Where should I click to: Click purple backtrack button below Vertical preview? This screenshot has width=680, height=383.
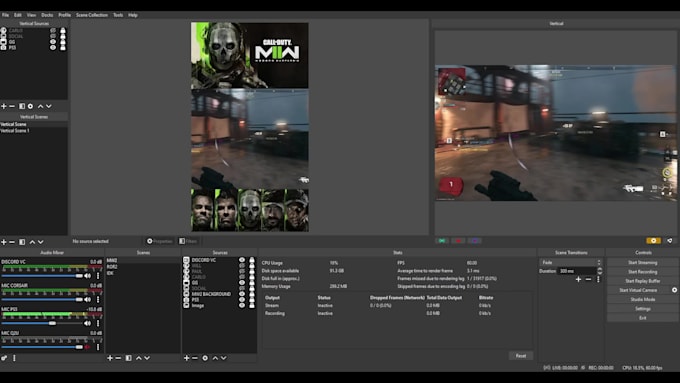[474, 241]
